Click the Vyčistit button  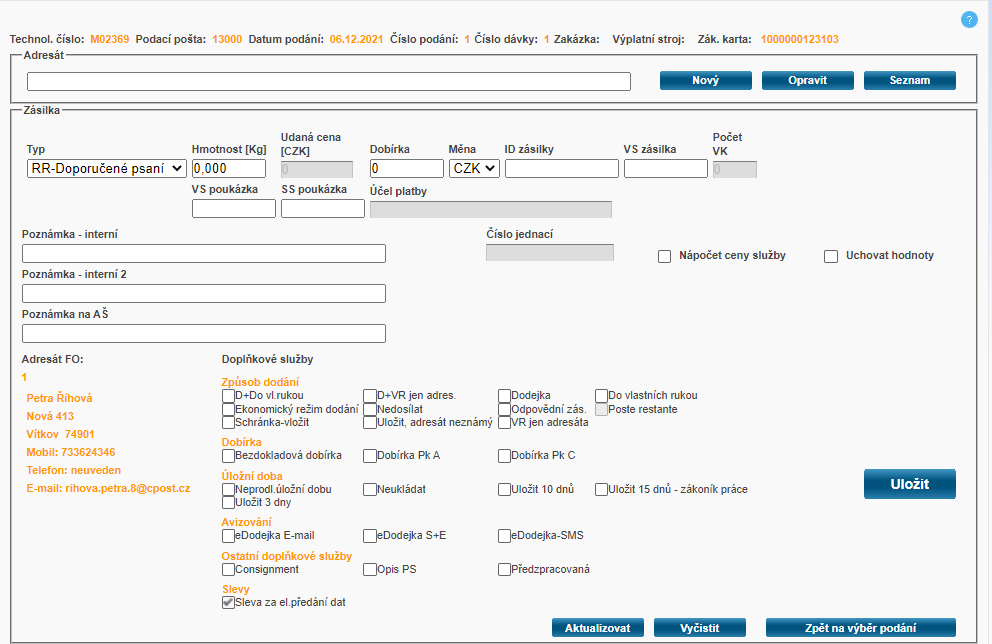tap(700, 628)
